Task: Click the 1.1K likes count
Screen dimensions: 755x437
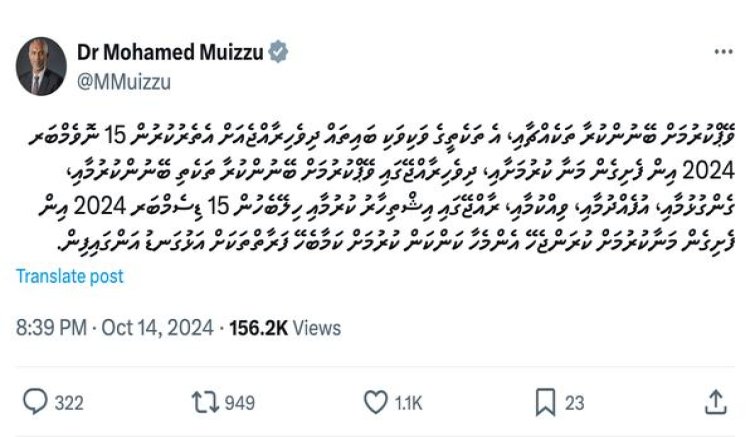Action: pos(409,403)
